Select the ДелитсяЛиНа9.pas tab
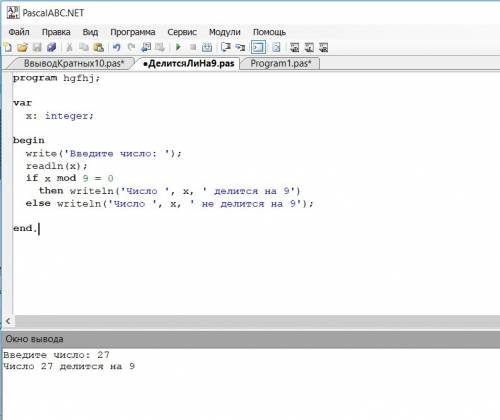 [x=188, y=63]
